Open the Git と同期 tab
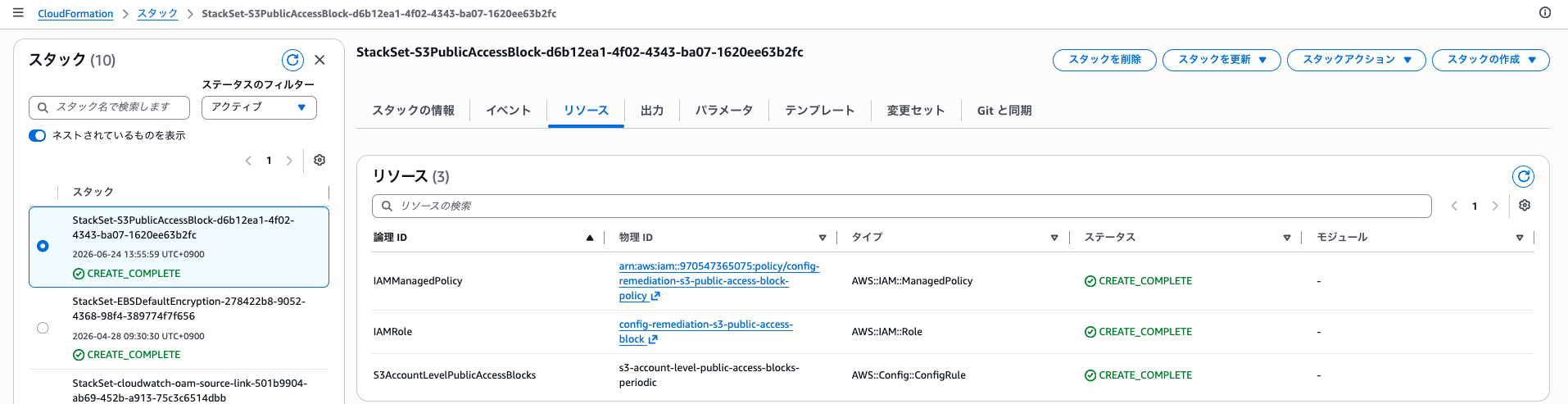The width and height of the screenshot is (1568, 404). coord(1004,111)
